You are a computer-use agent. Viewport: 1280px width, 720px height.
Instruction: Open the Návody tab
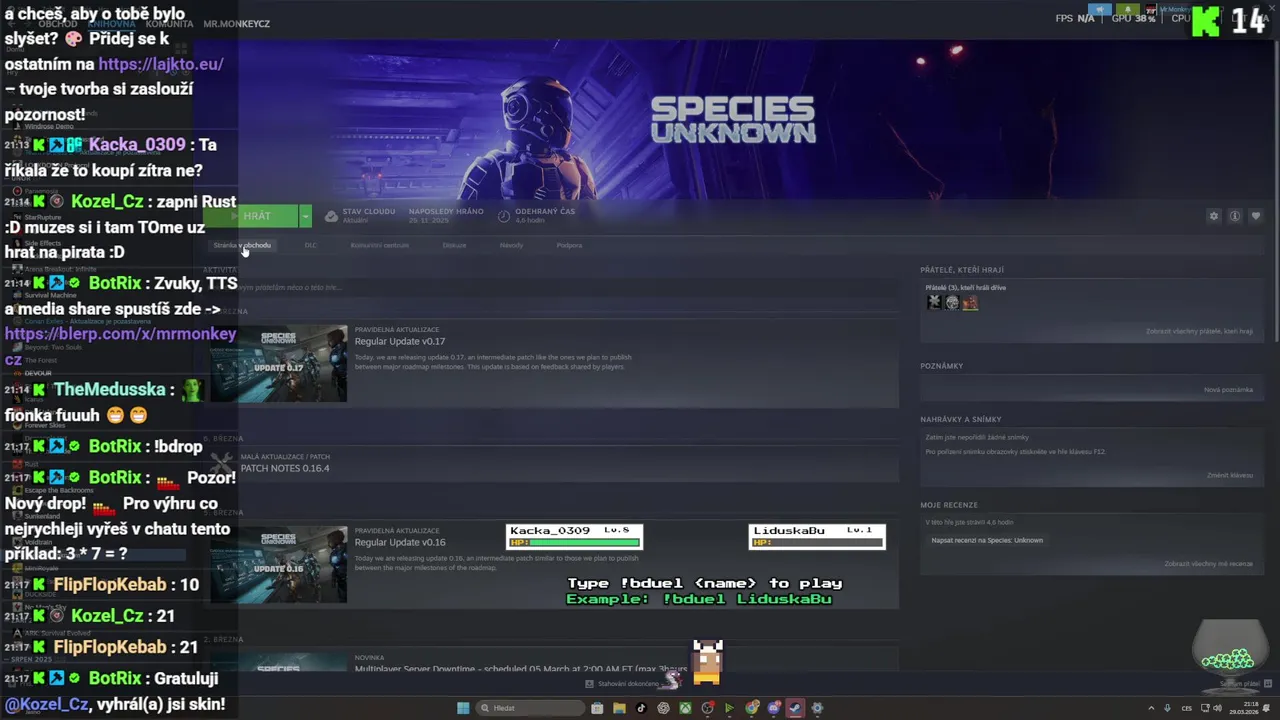[x=511, y=245]
